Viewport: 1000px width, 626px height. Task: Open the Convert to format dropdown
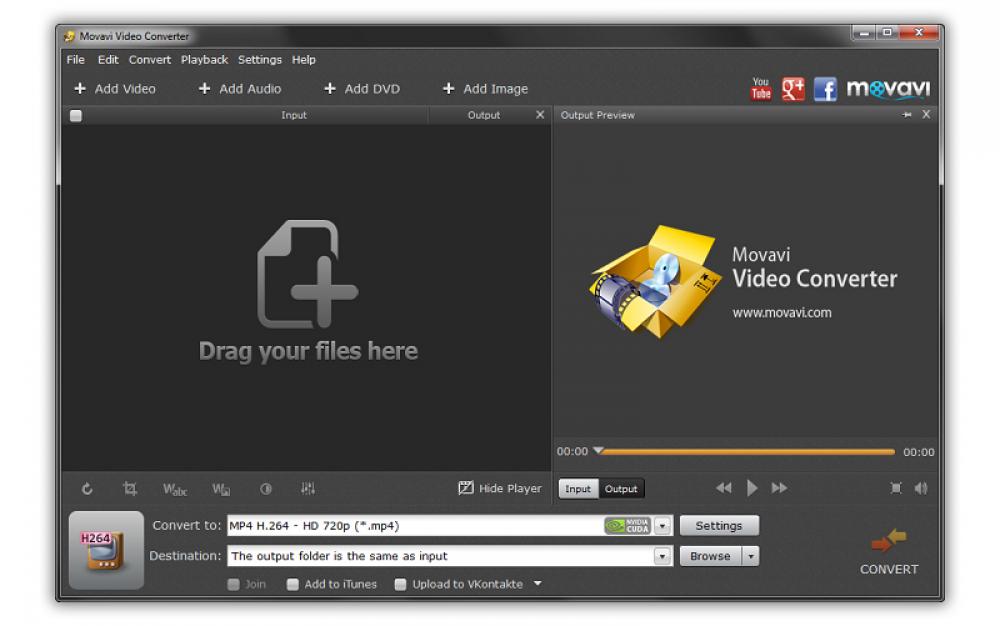click(661, 525)
